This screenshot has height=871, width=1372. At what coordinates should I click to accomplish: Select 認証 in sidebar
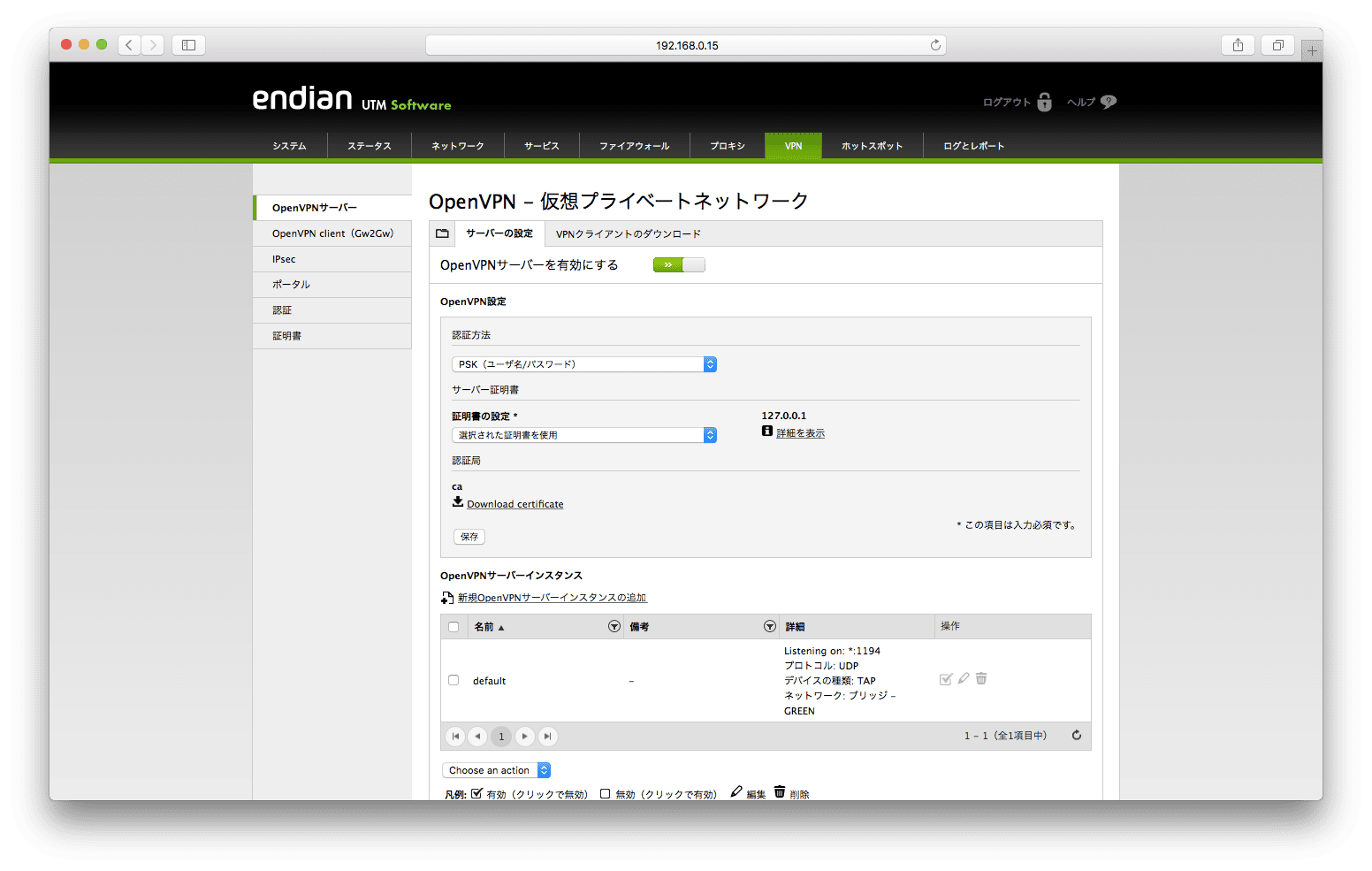[332, 310]
